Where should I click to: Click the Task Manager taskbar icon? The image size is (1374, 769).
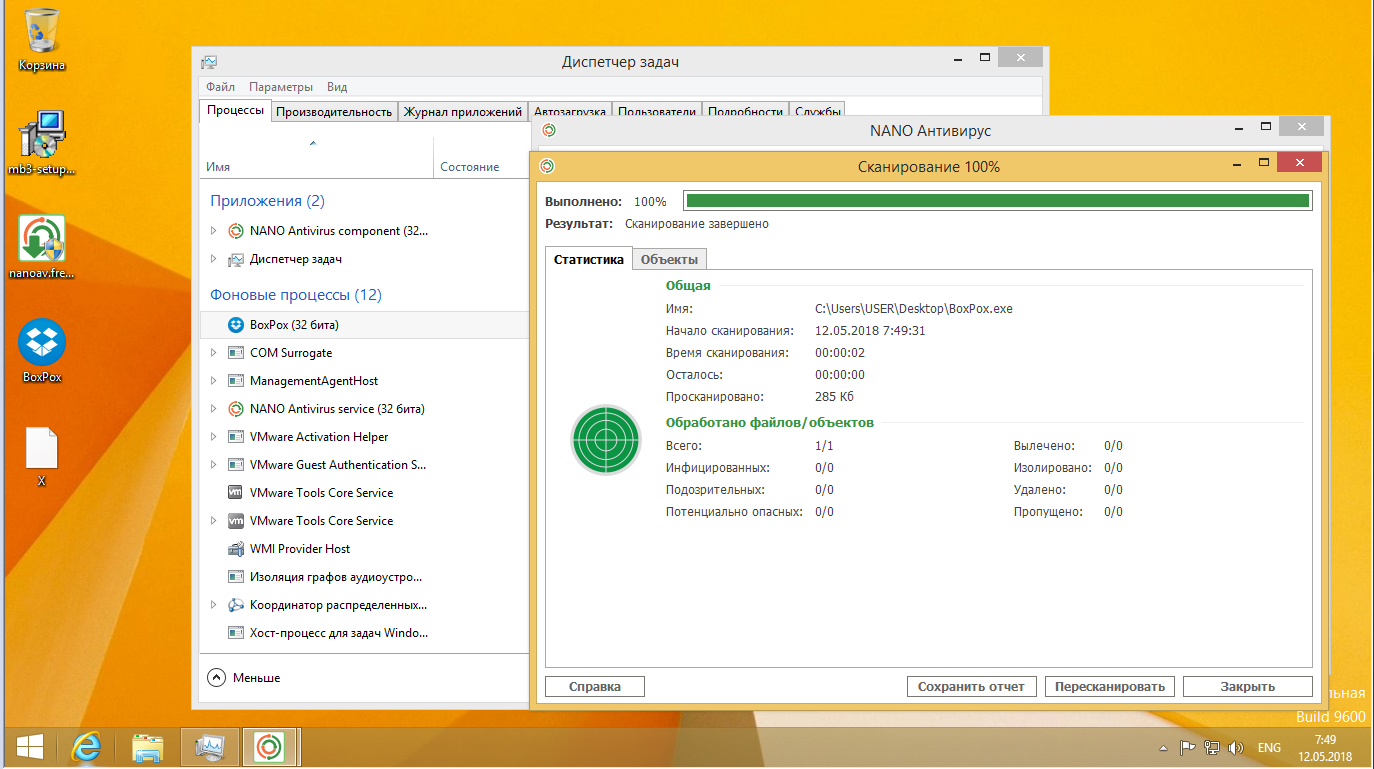(x=209, y=747)
